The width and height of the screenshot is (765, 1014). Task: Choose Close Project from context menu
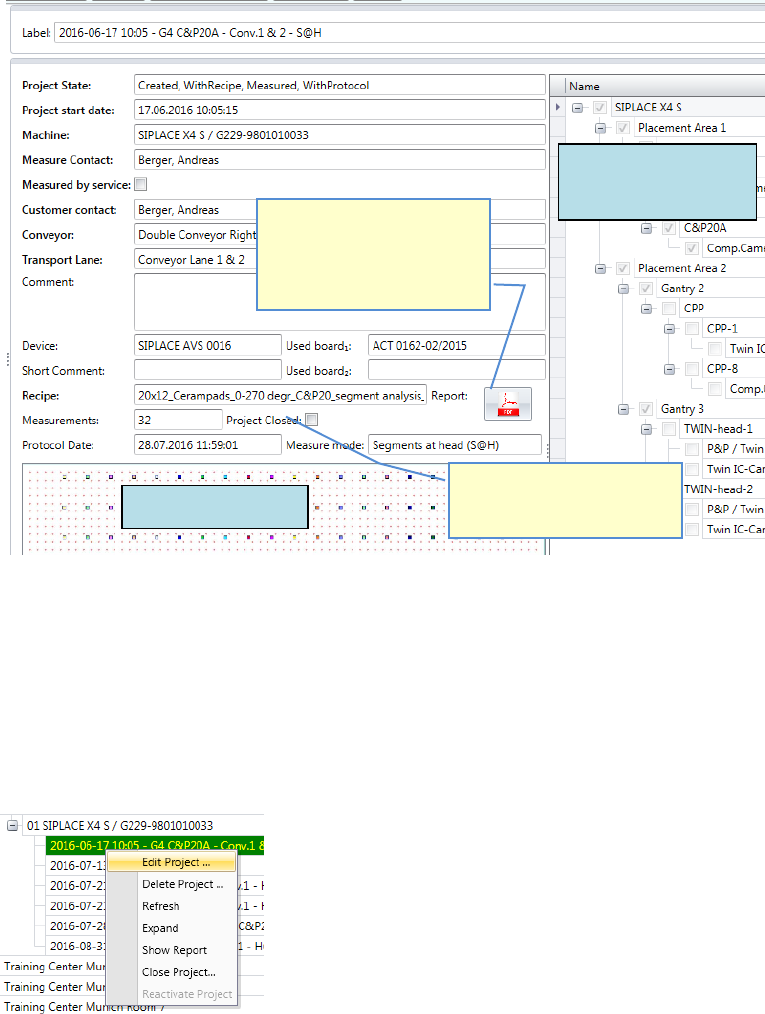click(172, 972)
